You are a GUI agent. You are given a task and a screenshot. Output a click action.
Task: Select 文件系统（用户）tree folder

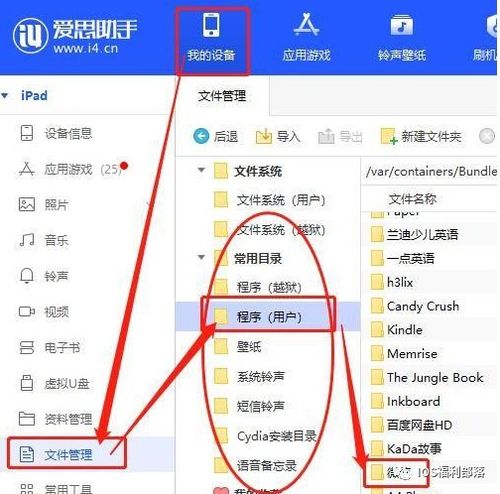click(269, 200)
